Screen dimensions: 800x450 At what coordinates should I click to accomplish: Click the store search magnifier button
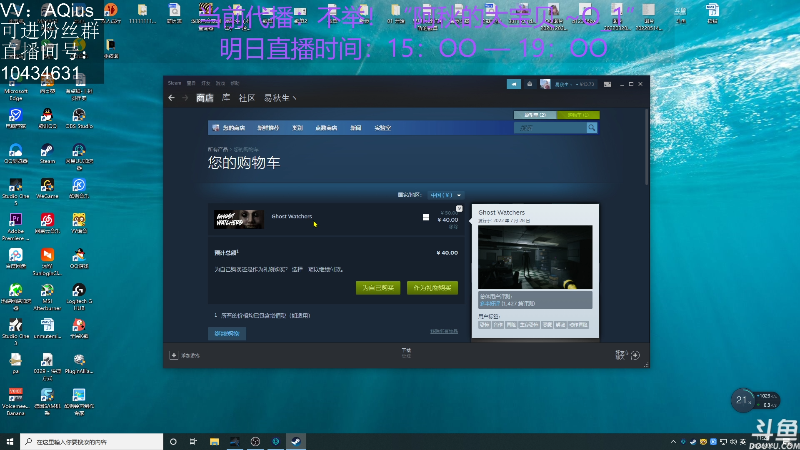click(x=591, y=128)
